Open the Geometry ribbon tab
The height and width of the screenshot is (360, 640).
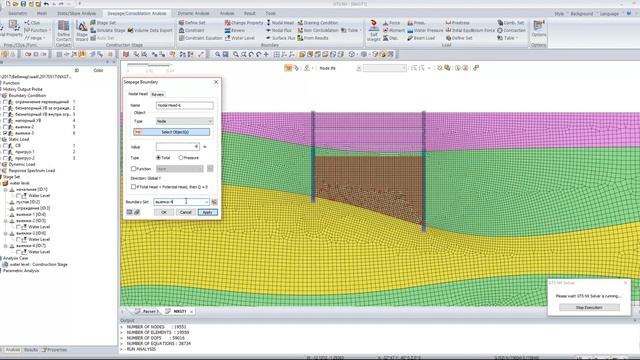tap(18, 13)
